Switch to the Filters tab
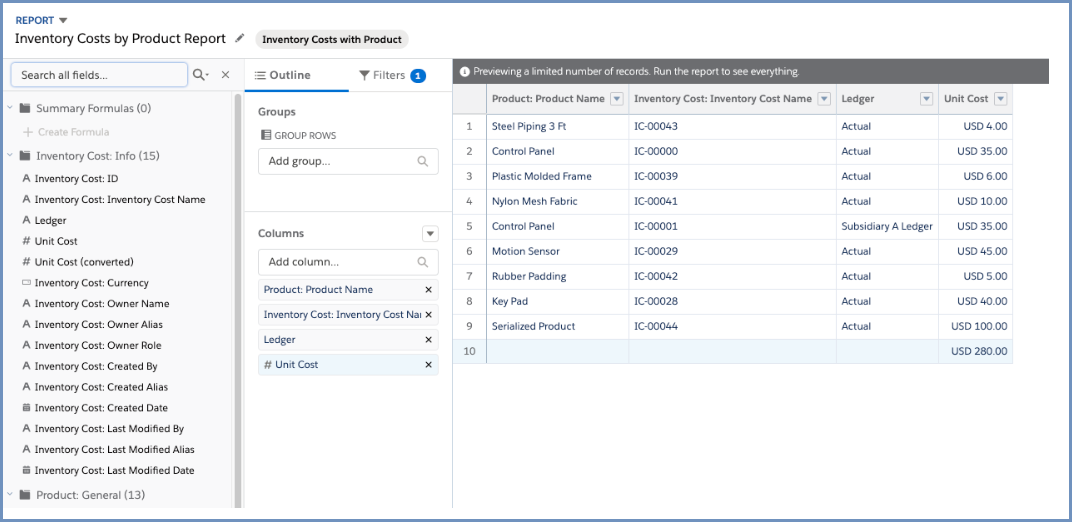Image resolution: width=1072 pixels, height=522 pixels. coord(391,75)
